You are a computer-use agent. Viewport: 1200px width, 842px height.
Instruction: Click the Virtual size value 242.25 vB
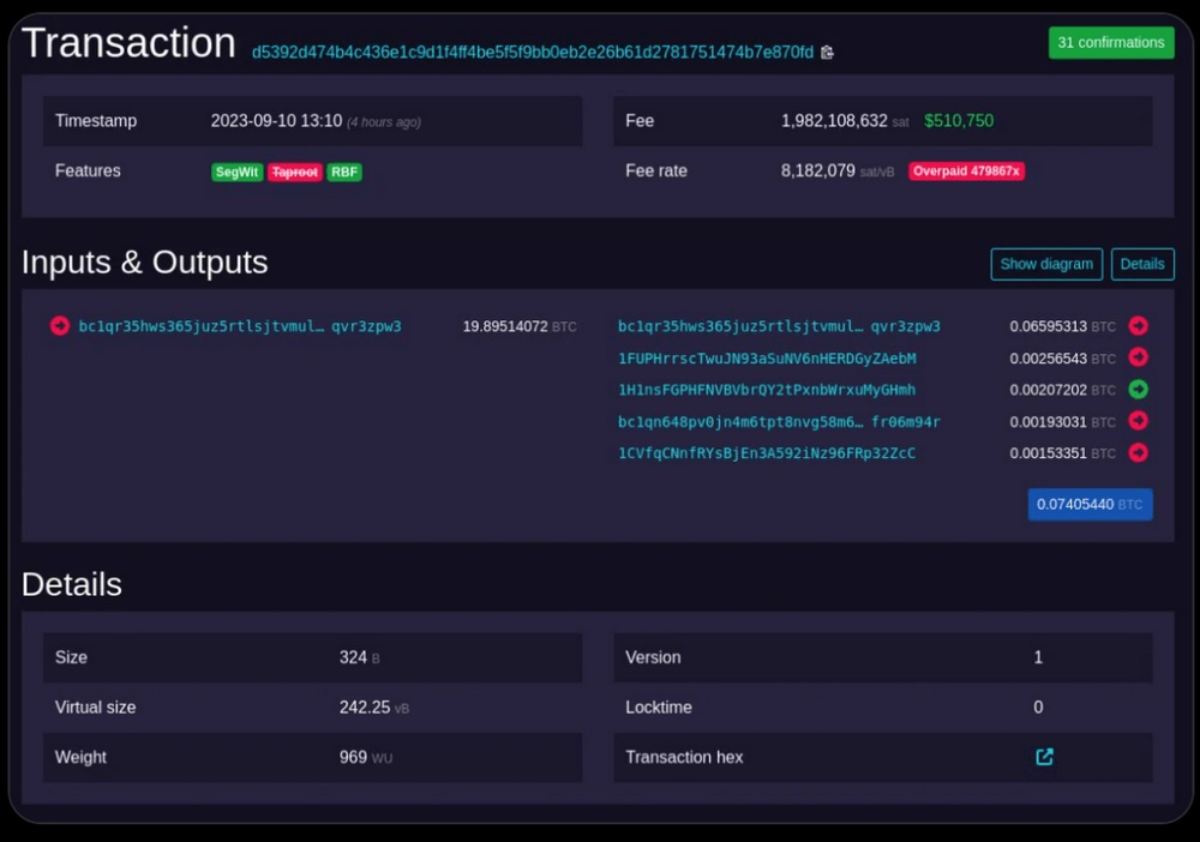coord(374,707)
